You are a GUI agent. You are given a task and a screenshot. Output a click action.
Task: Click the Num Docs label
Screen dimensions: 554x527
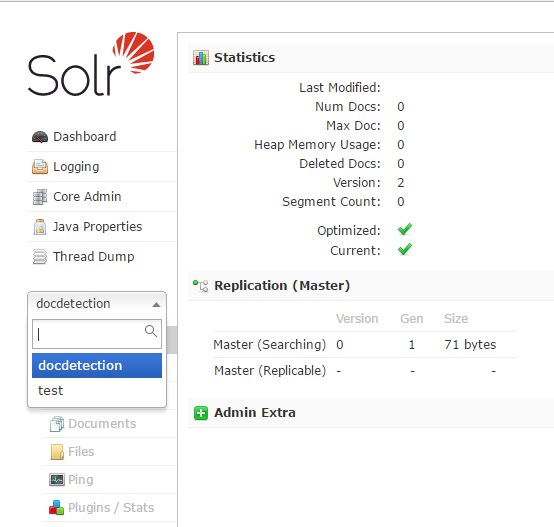[x=348, y=107]
